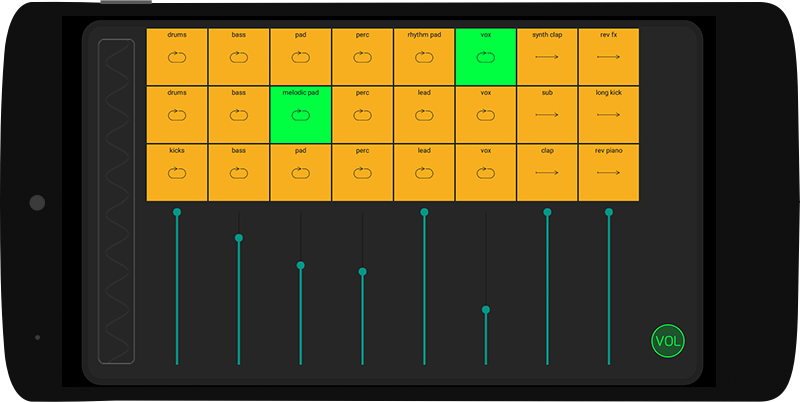800x402 pixels.
Task: Click the volume slider handle below kicks column
Action: coord(177,212)
